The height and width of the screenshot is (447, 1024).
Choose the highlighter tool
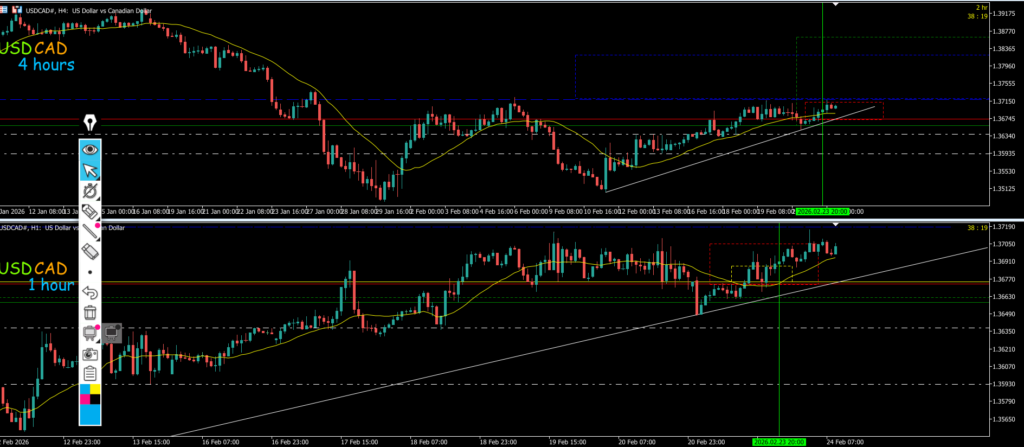click(91, 211)
